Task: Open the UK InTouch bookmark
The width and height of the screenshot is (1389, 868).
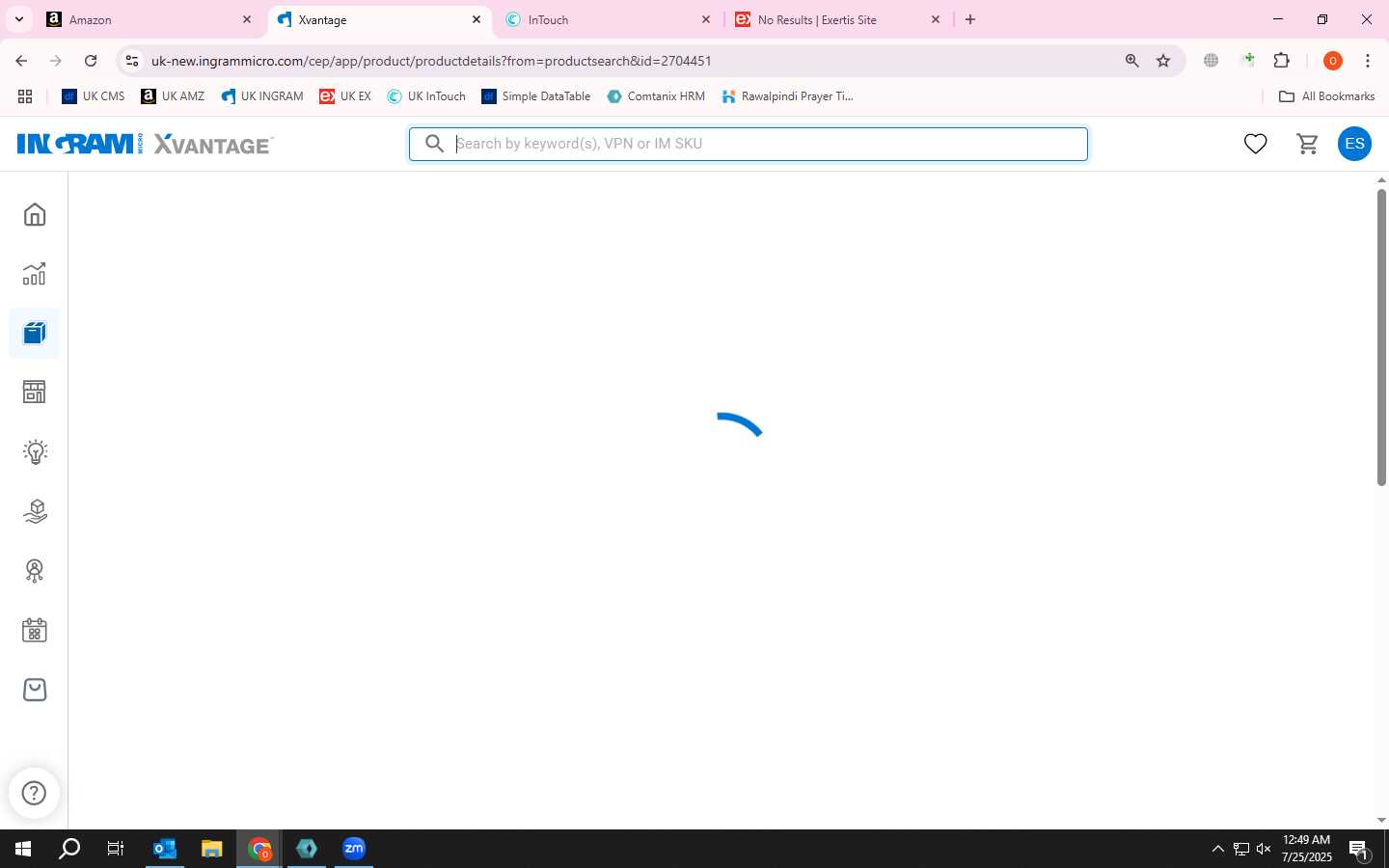Action: (x=426, y=96)
